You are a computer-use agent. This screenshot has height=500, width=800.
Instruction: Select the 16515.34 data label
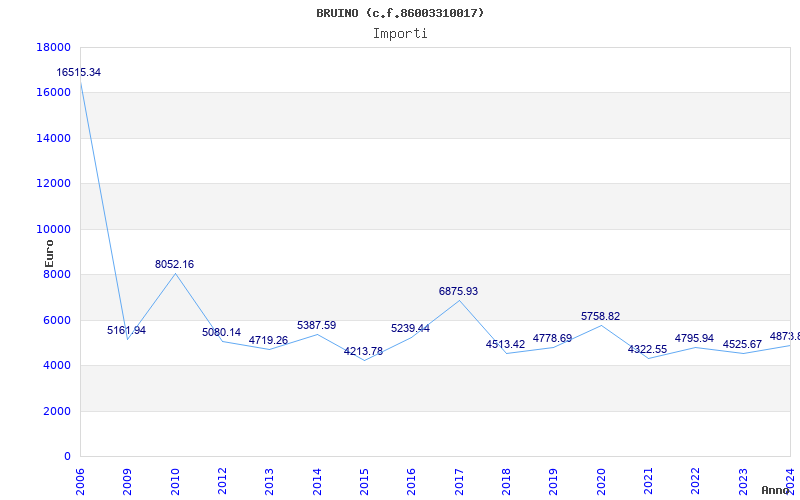79,72
